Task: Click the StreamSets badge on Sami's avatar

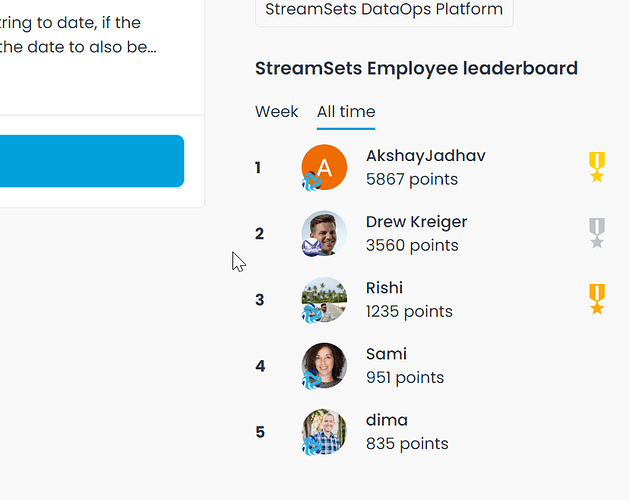Action: [312, 380]
